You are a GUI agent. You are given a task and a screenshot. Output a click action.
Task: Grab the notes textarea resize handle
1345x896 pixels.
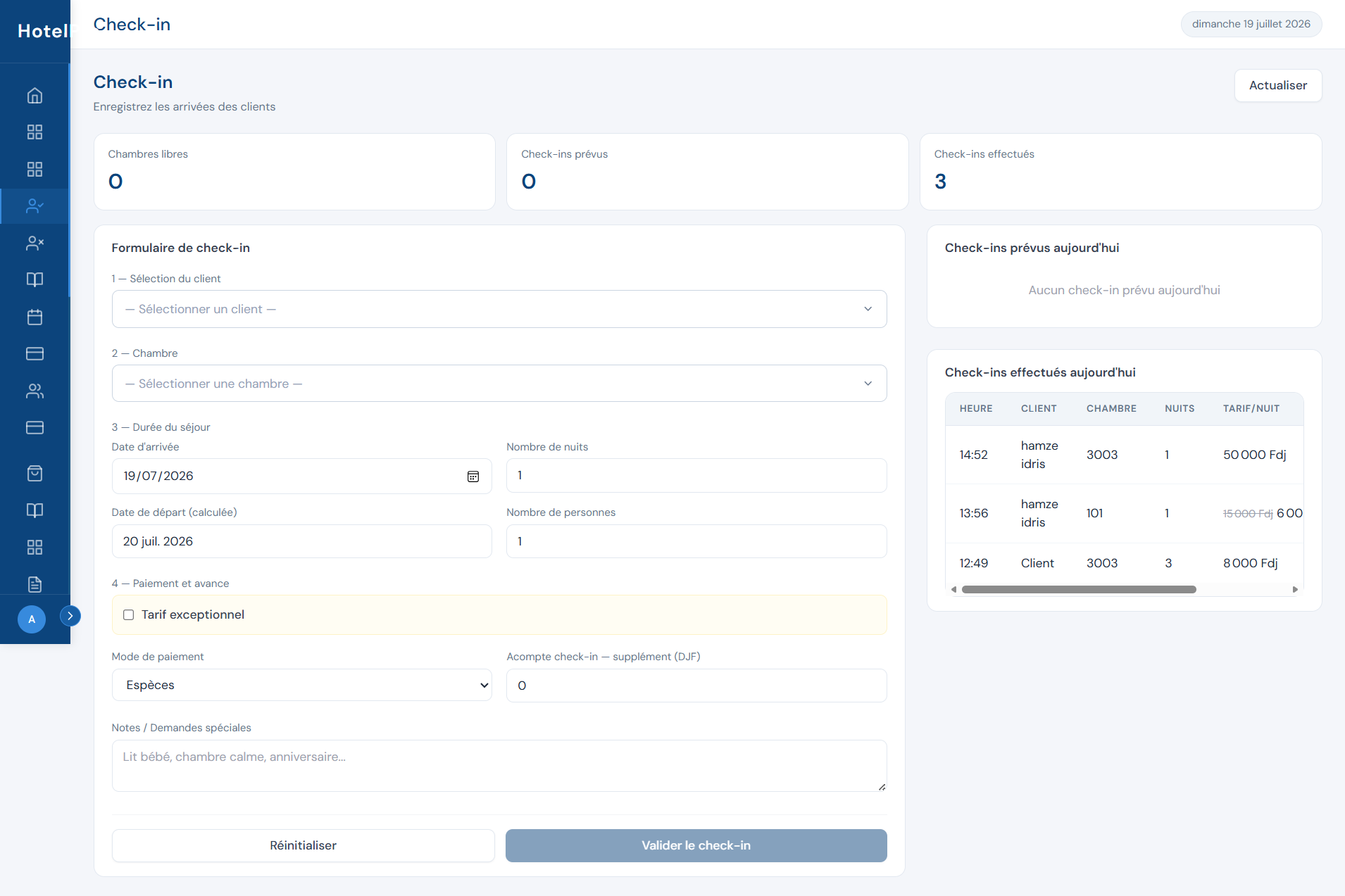[x=882, y=787]
